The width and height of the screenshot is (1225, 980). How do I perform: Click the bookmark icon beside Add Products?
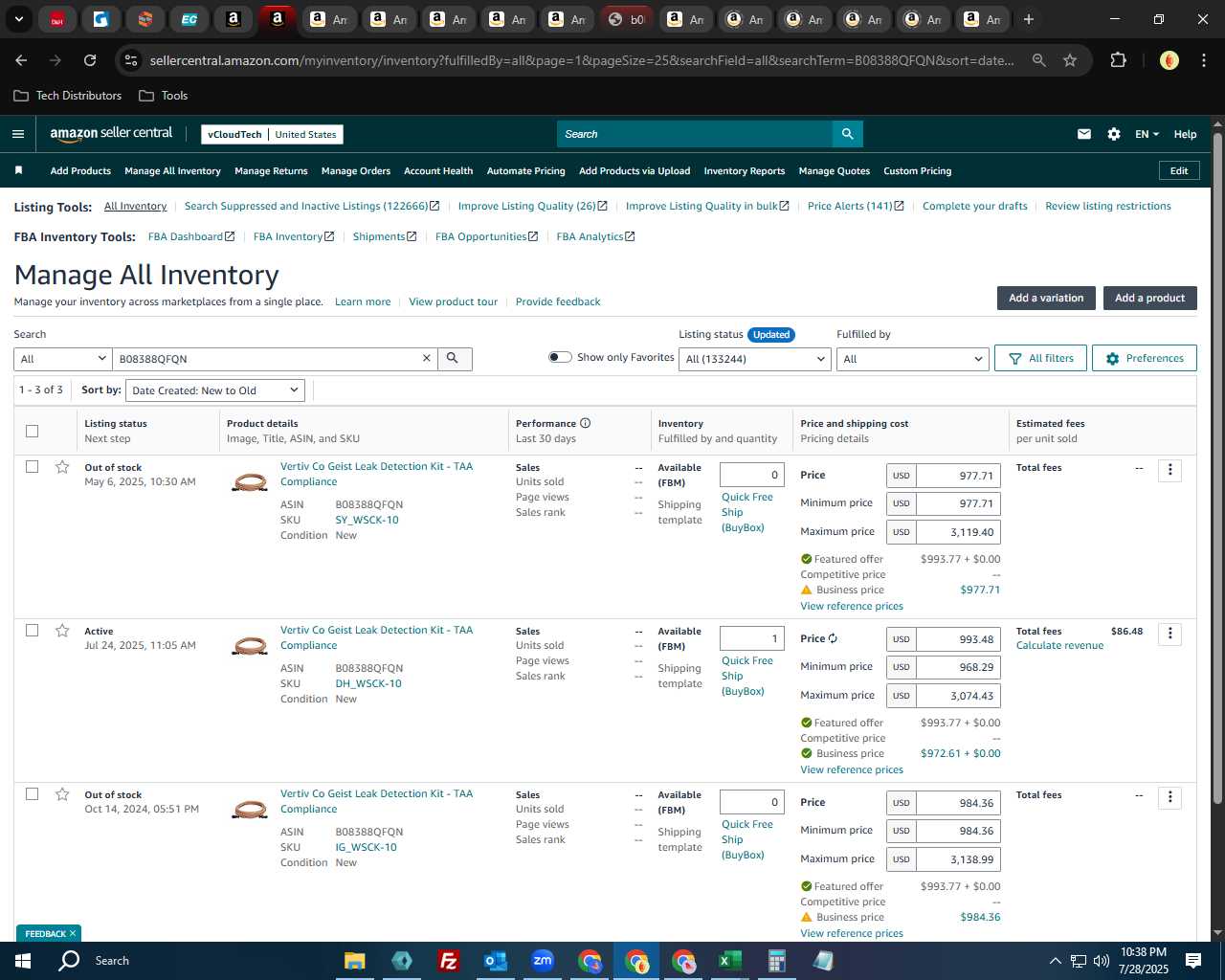[x=18, y=170]
